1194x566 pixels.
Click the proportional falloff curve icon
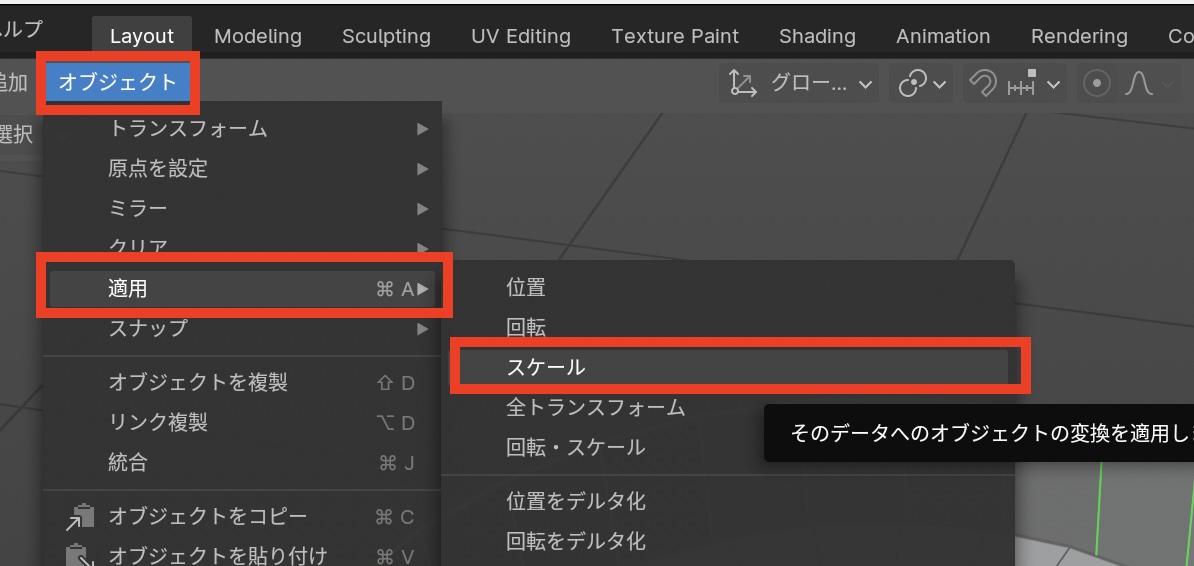[x=1139, y=85]
